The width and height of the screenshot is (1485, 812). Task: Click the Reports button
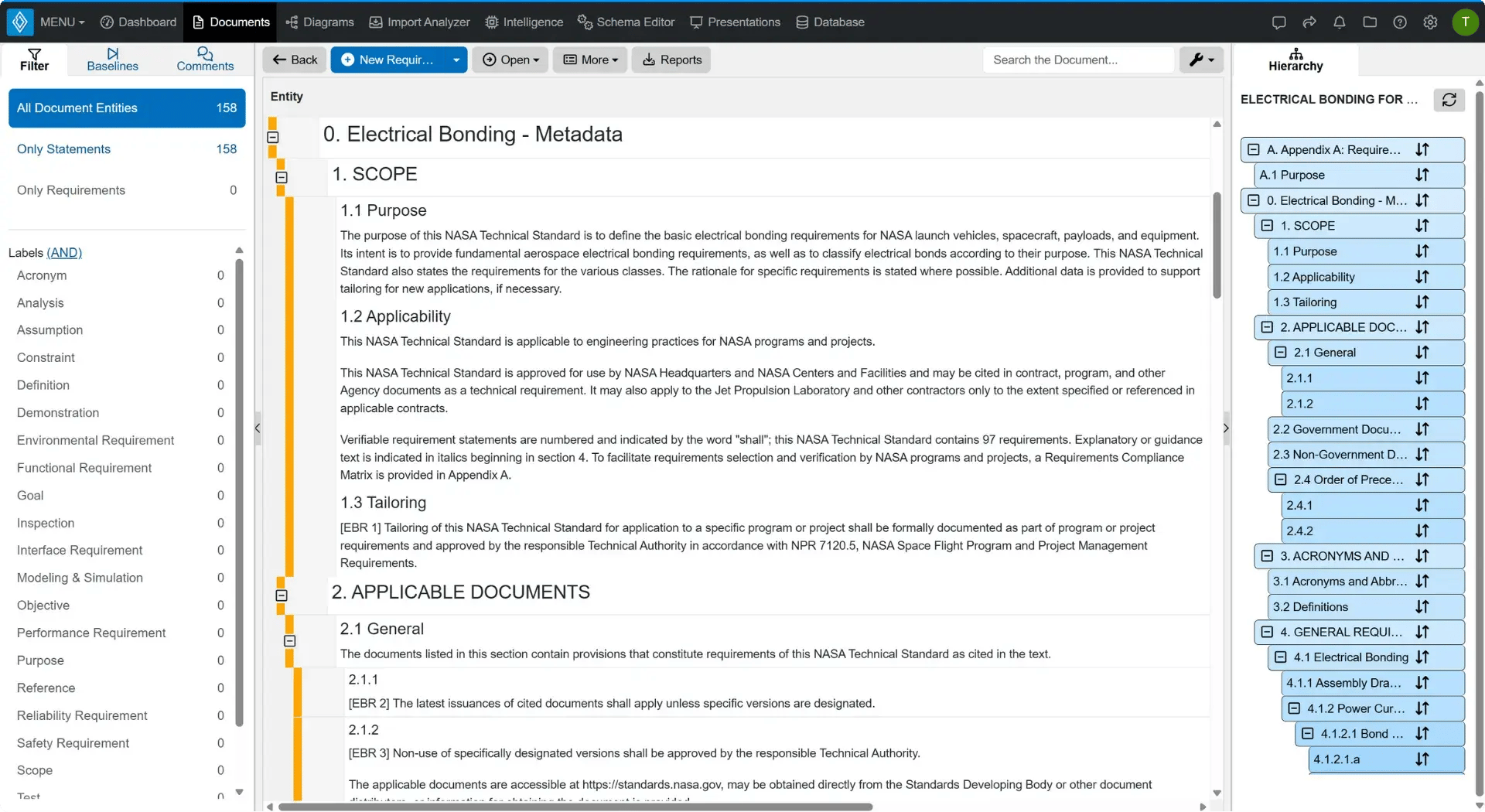pyautogui.click(x=671, y=60)
